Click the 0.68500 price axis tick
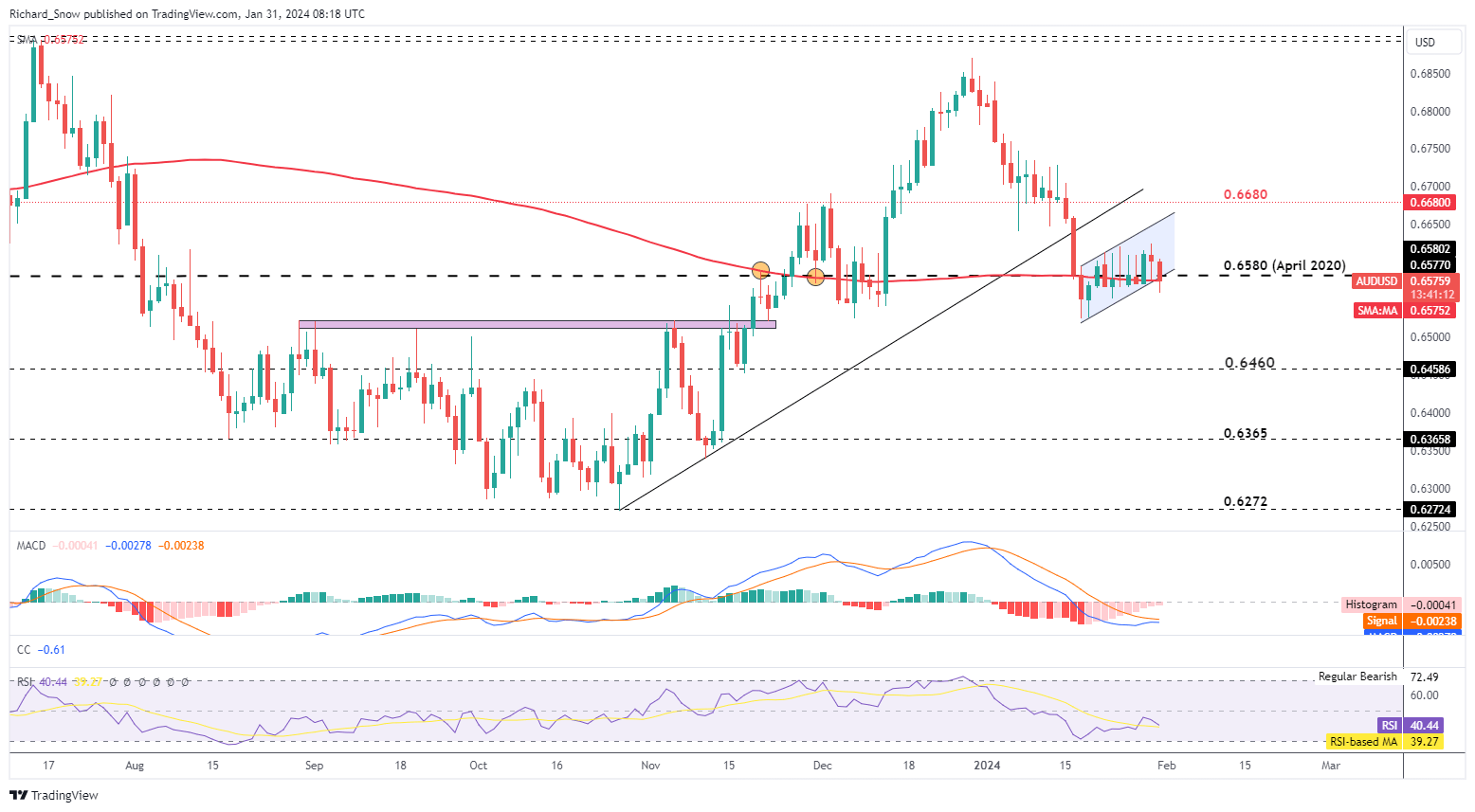Viewport: 1475px width, 812px height. pos(1429,74)
